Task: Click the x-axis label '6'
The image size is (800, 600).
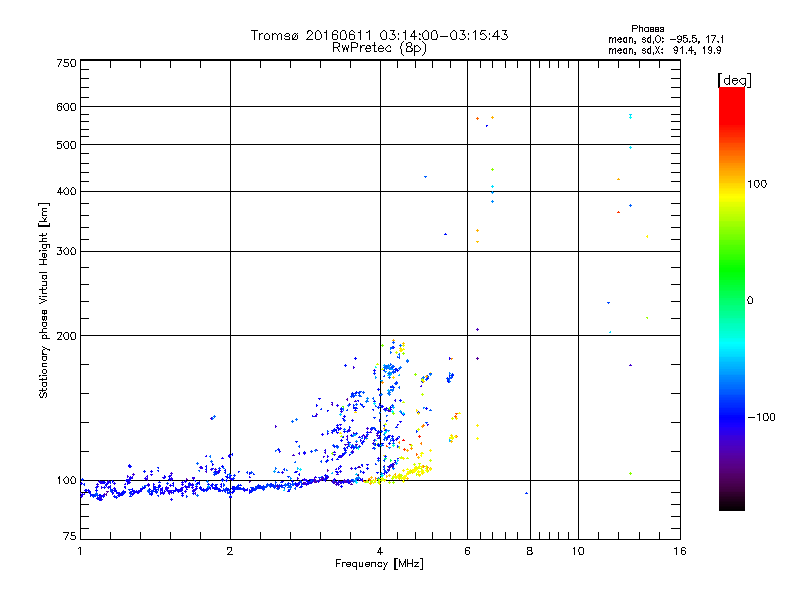Action: [467, 551]
